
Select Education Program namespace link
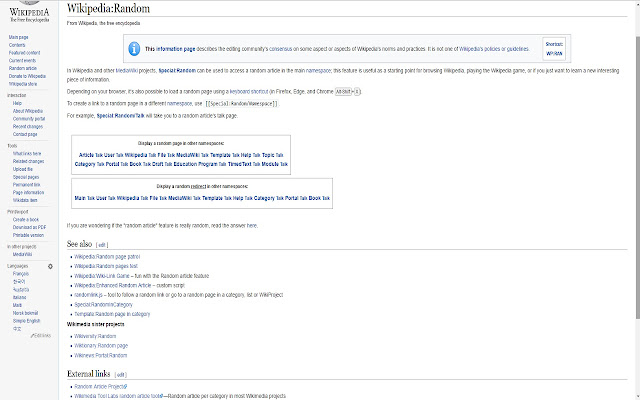tap(195, 164)
